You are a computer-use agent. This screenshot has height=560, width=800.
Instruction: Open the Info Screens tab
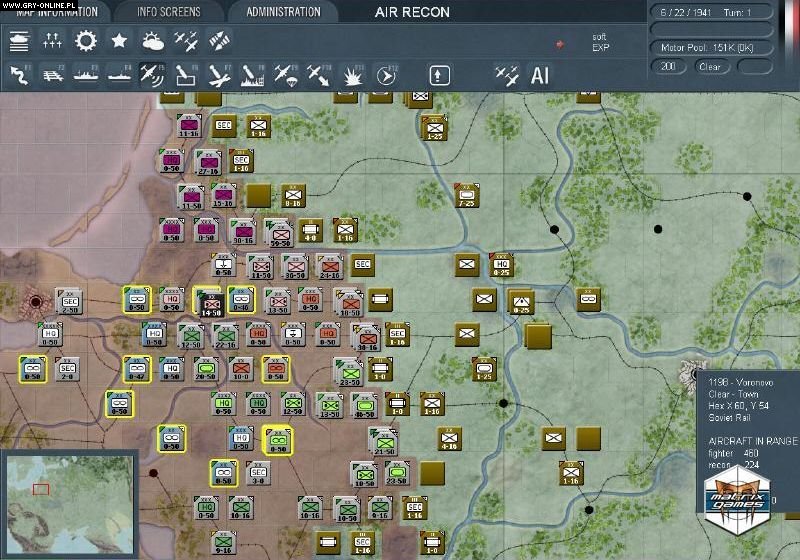point(169,12)
